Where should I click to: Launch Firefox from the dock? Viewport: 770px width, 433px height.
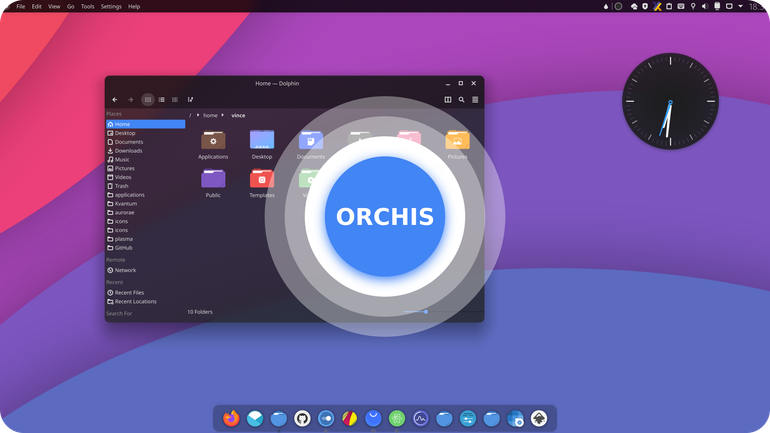[x=231, y=418]
